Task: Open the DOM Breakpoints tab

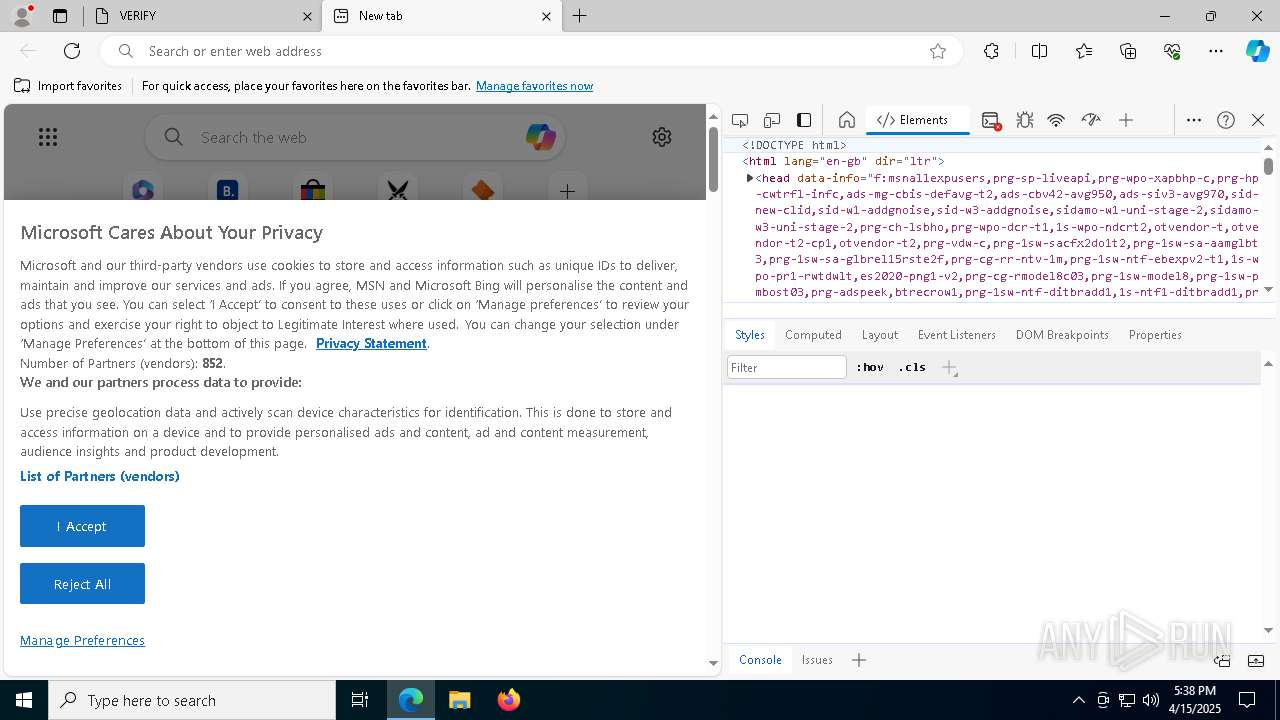Action: click(1062, 335)
